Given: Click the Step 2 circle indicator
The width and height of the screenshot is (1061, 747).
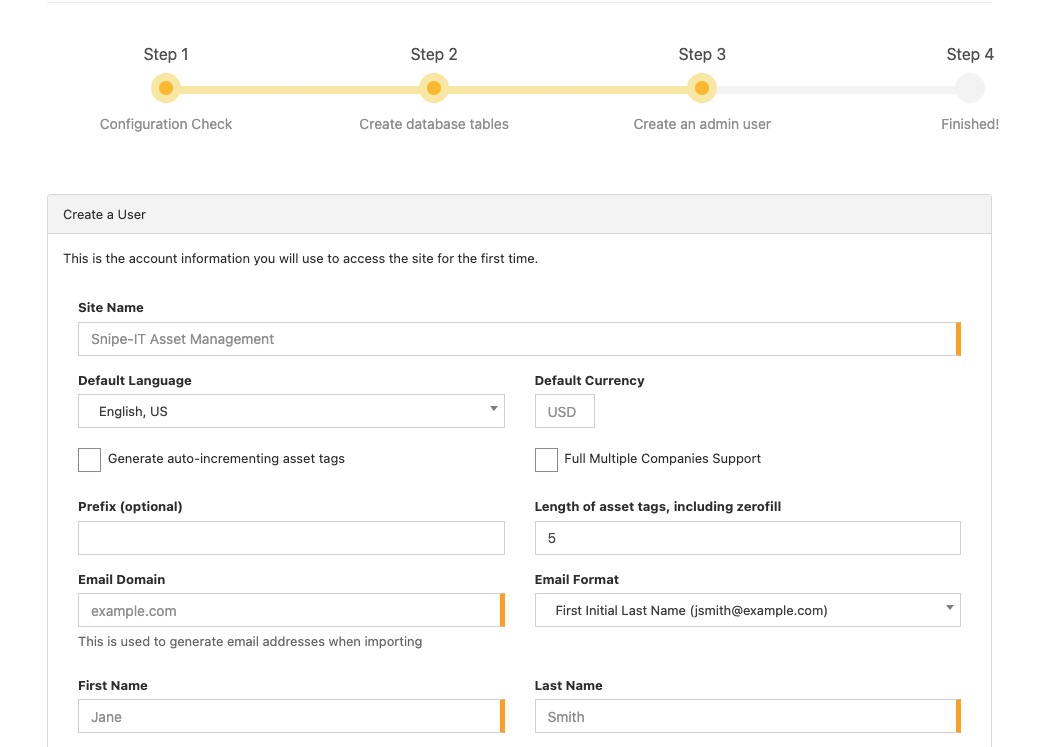Looking at the screenshot, I should click(x=434, y=88).
